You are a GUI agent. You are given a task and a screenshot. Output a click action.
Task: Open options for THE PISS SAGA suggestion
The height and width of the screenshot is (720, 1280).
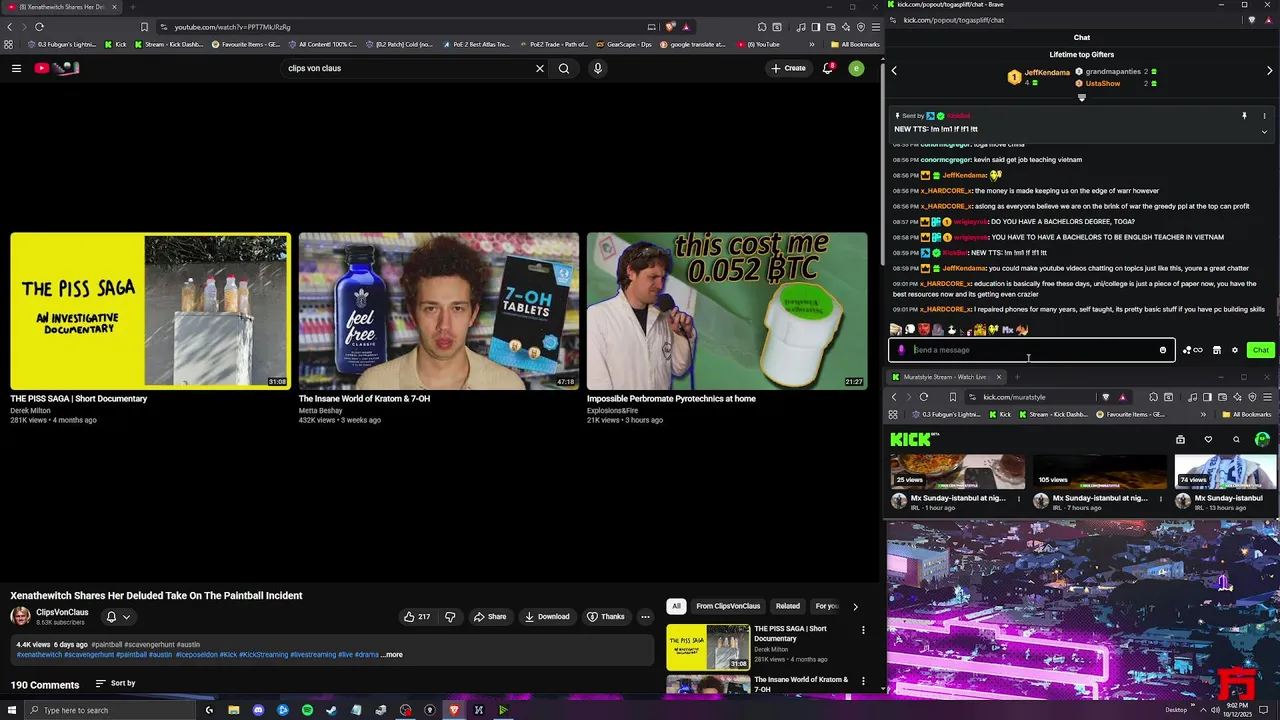point(863,630)
